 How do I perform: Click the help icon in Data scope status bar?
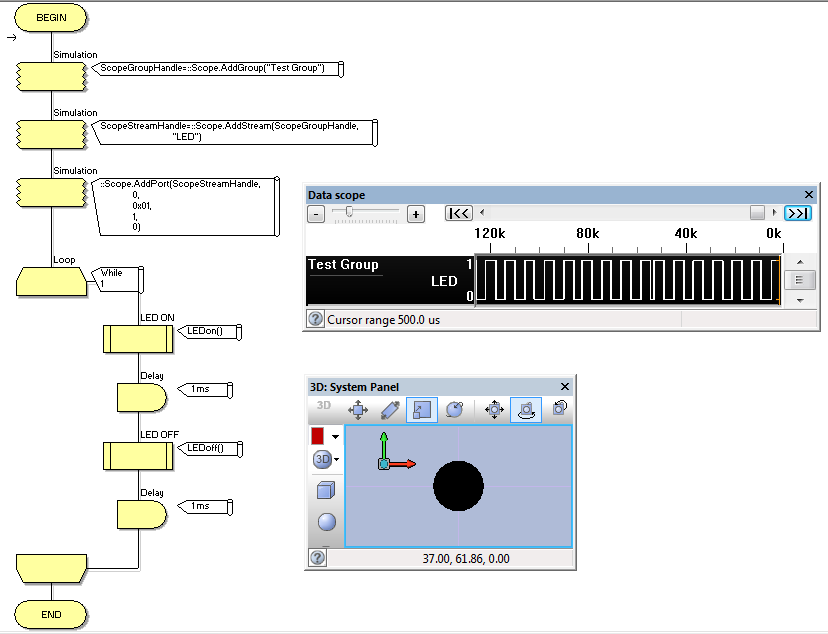pos(315,319)
